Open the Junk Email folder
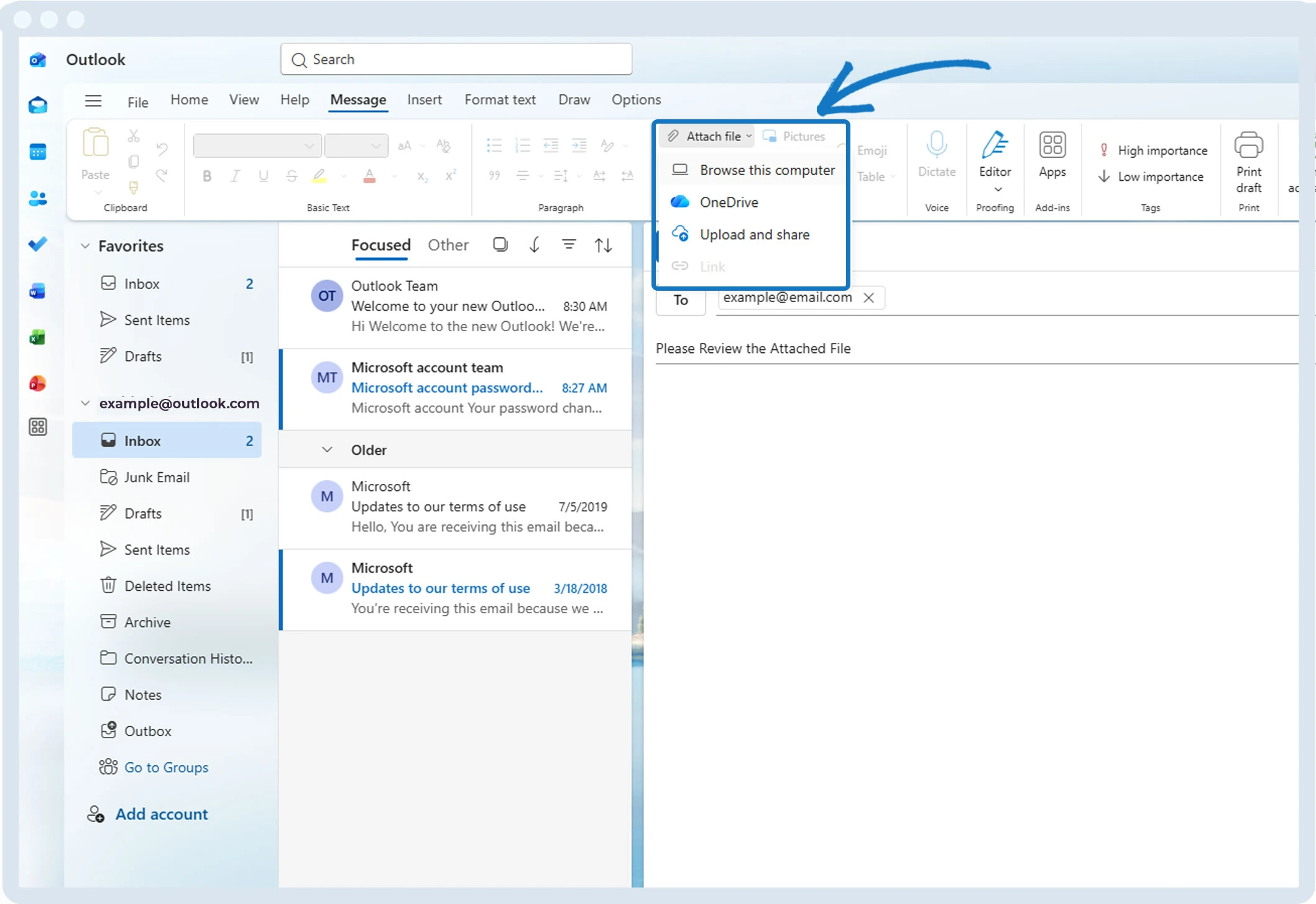The image size is (1316, 904). coord(167,477)
